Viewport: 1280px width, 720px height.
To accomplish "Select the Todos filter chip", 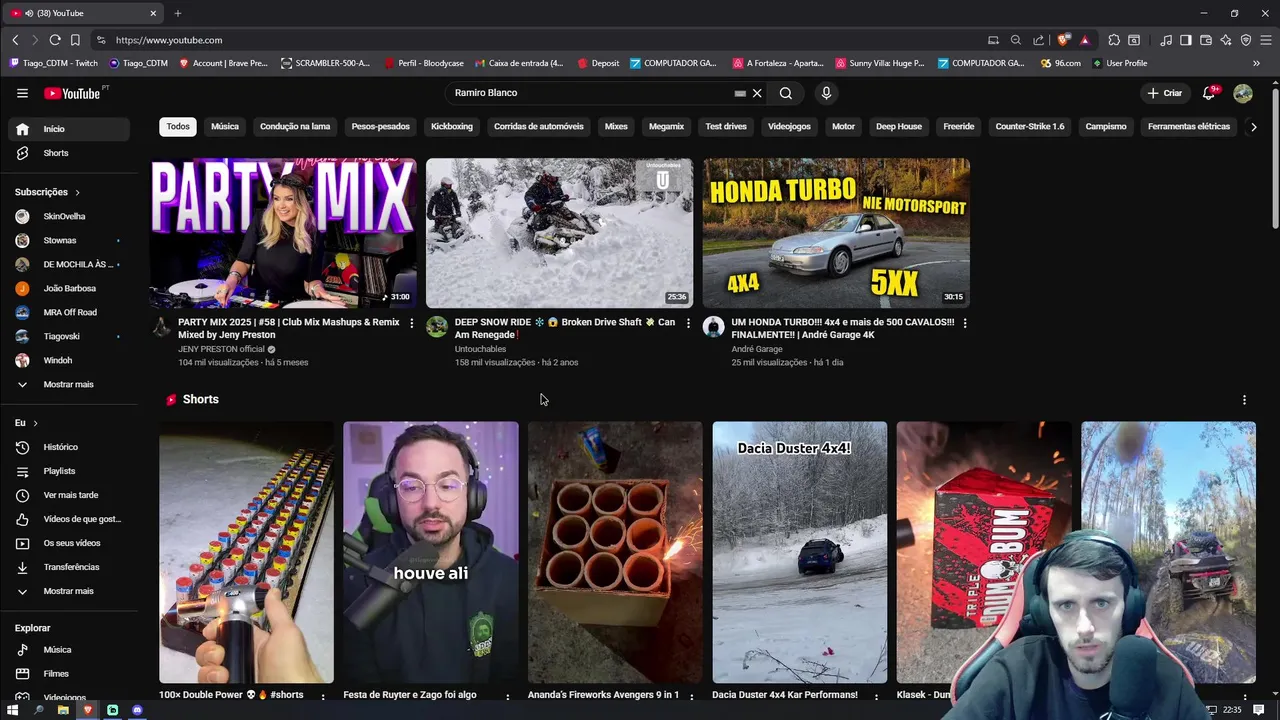I will tap(178, 127).
